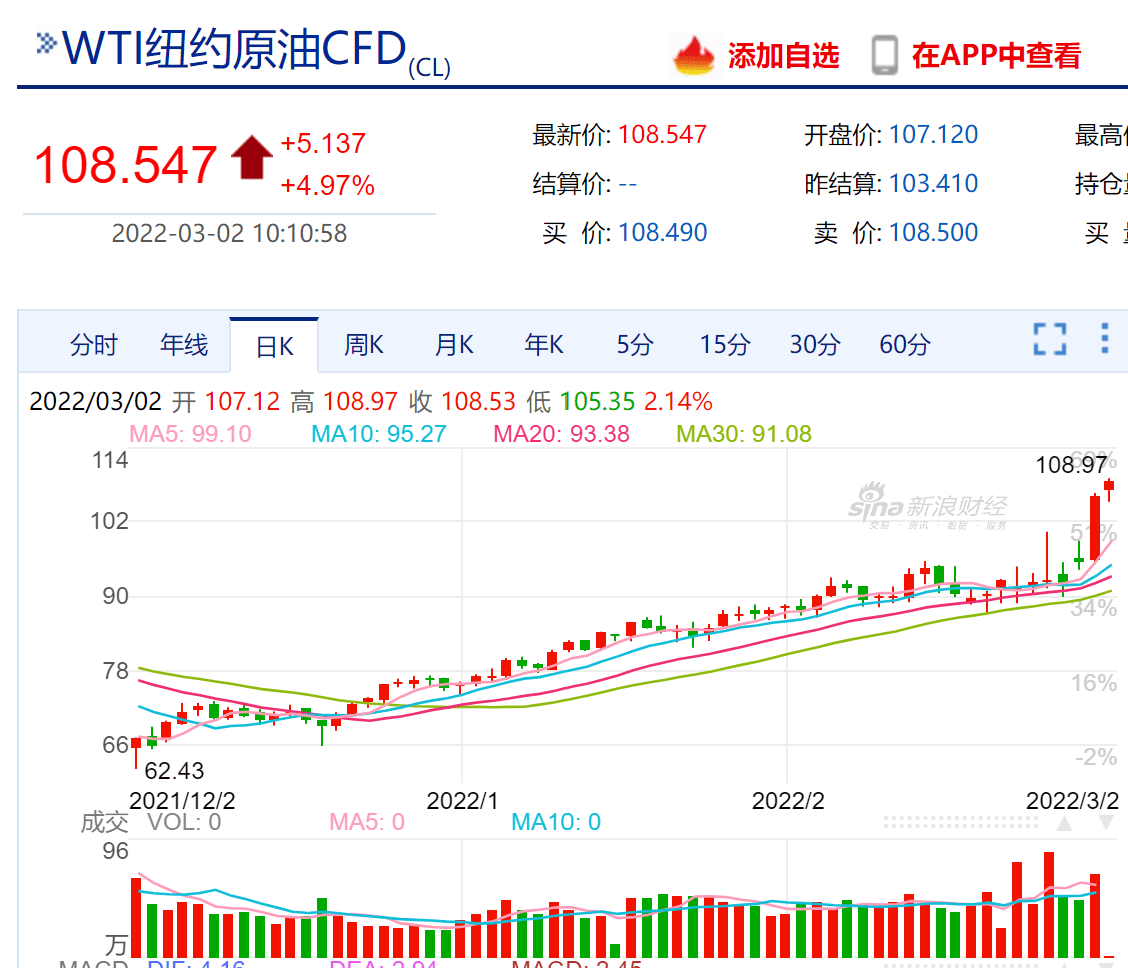Click the dotted drag handle above volume chart
Image resolution: width=1128 pixels, height=968 pixels.
960,823
